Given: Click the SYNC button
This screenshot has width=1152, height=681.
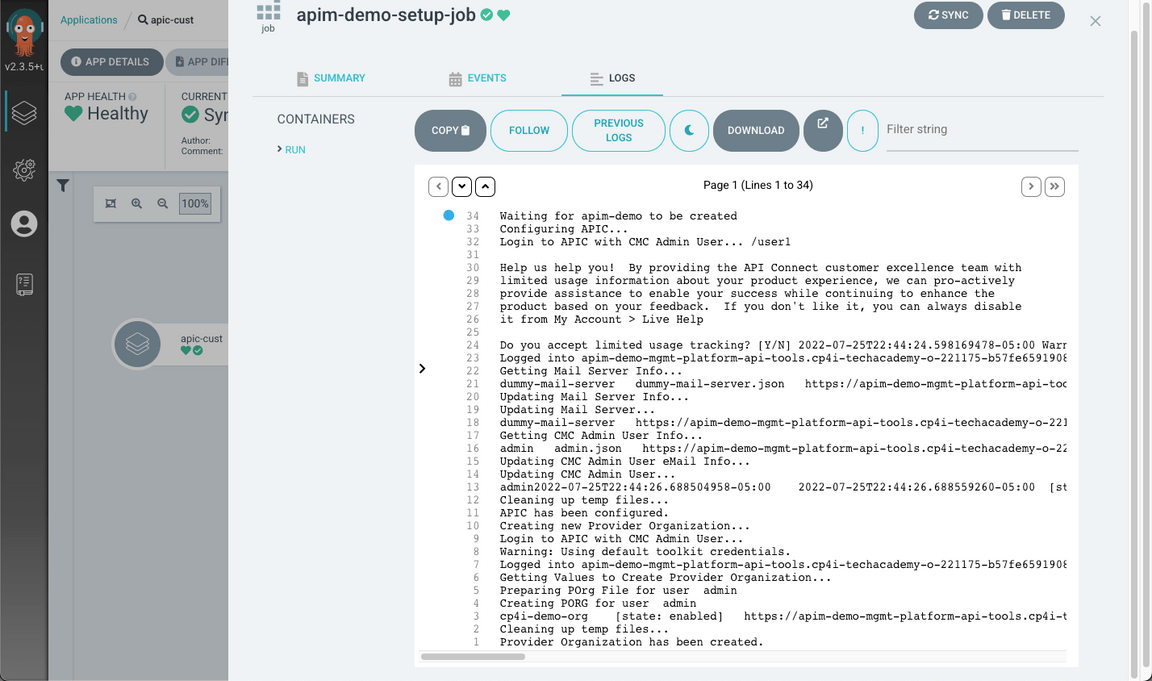Looking at the screenshot, I should [948, 15].
